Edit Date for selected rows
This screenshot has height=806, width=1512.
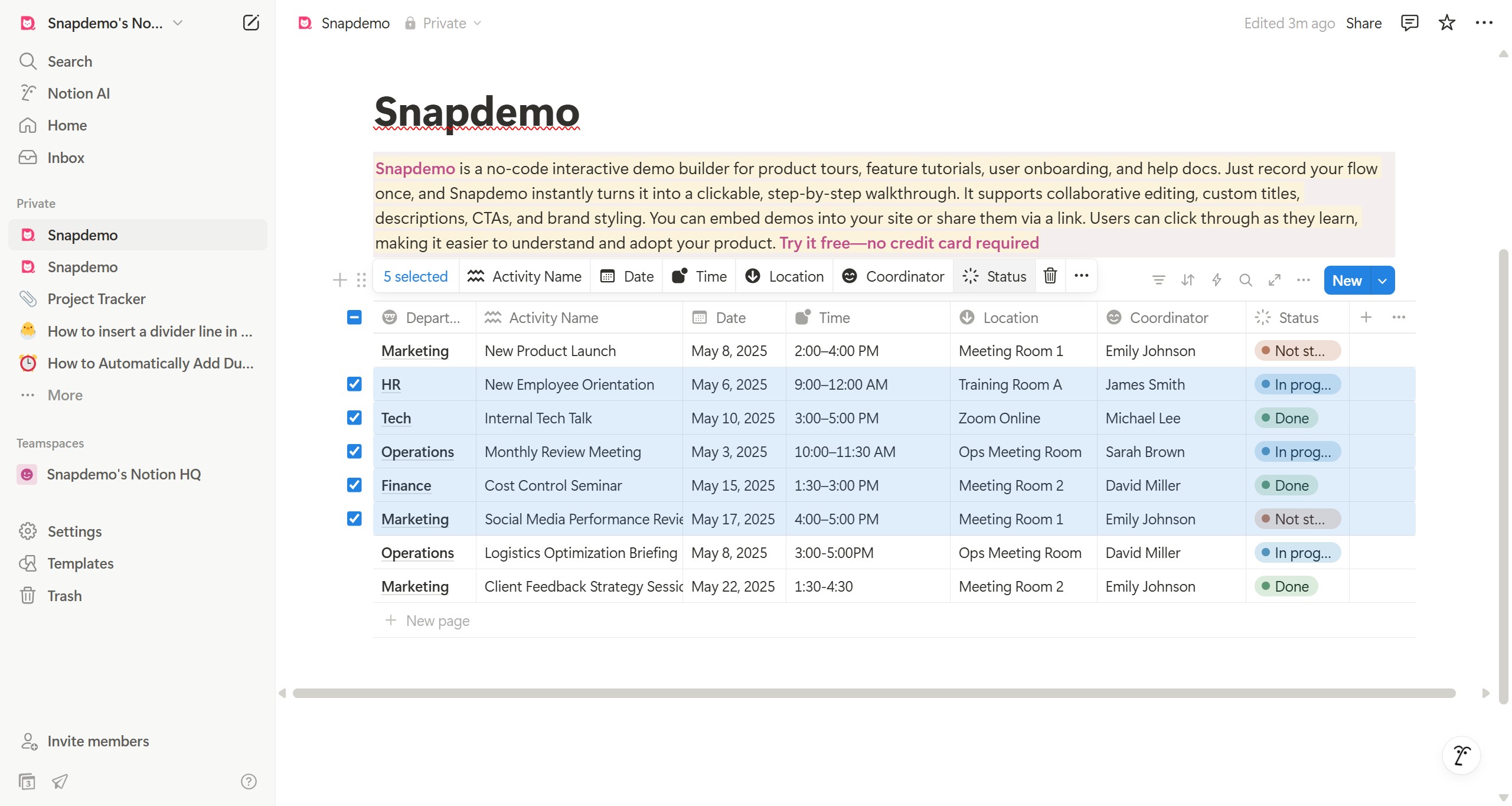(626, 276)
